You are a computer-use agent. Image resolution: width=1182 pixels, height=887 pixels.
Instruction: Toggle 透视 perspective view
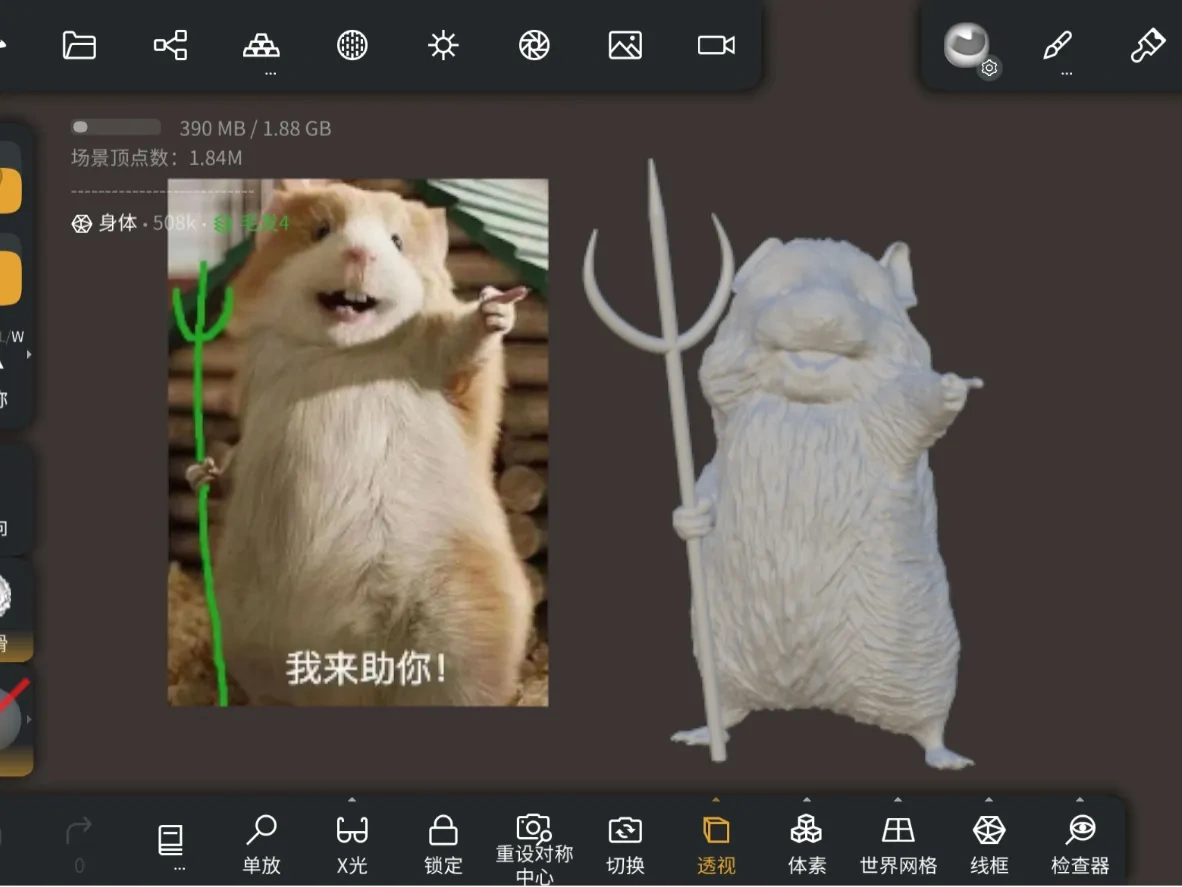tap(716, 844)
